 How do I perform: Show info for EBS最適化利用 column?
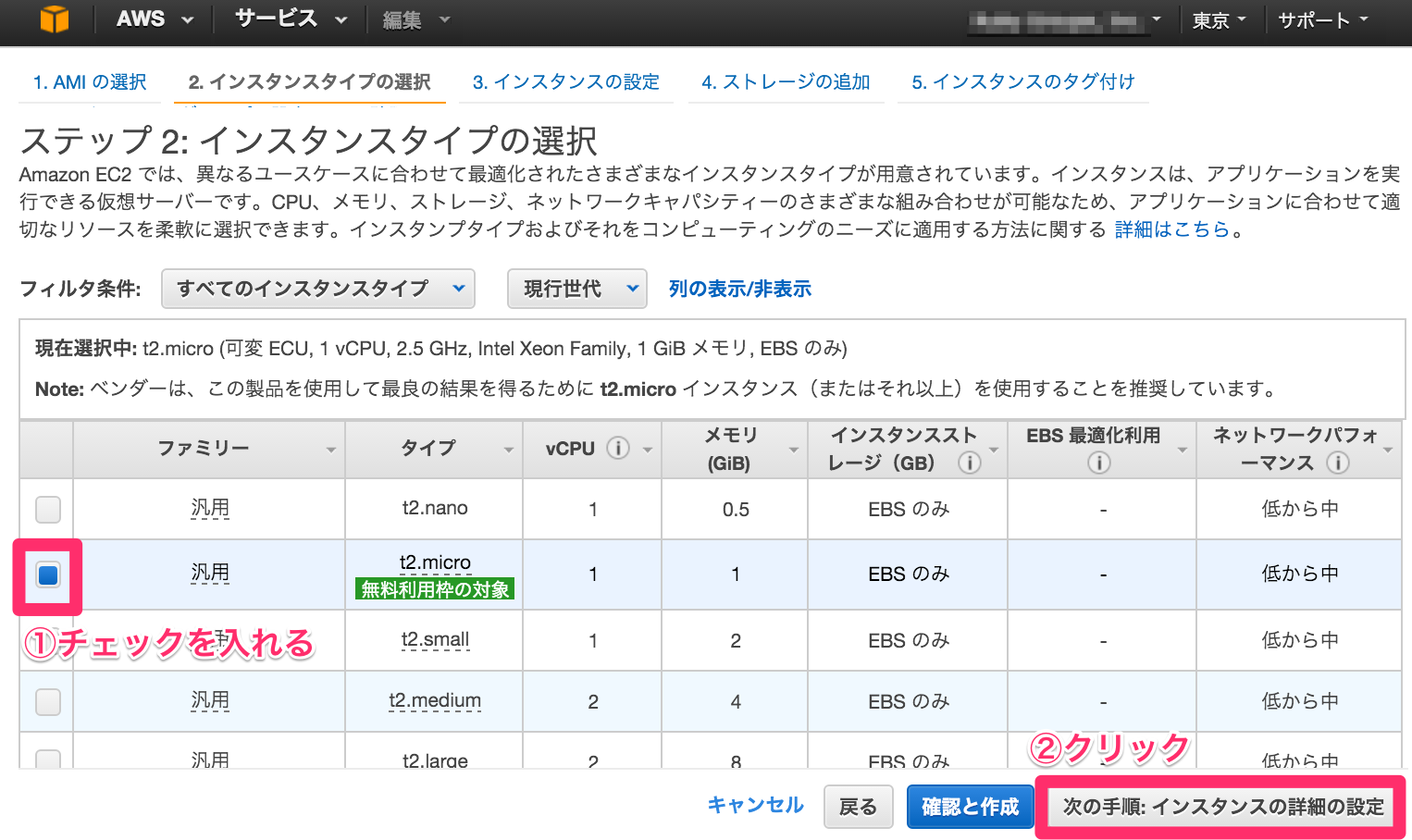tap(1098, 463)
